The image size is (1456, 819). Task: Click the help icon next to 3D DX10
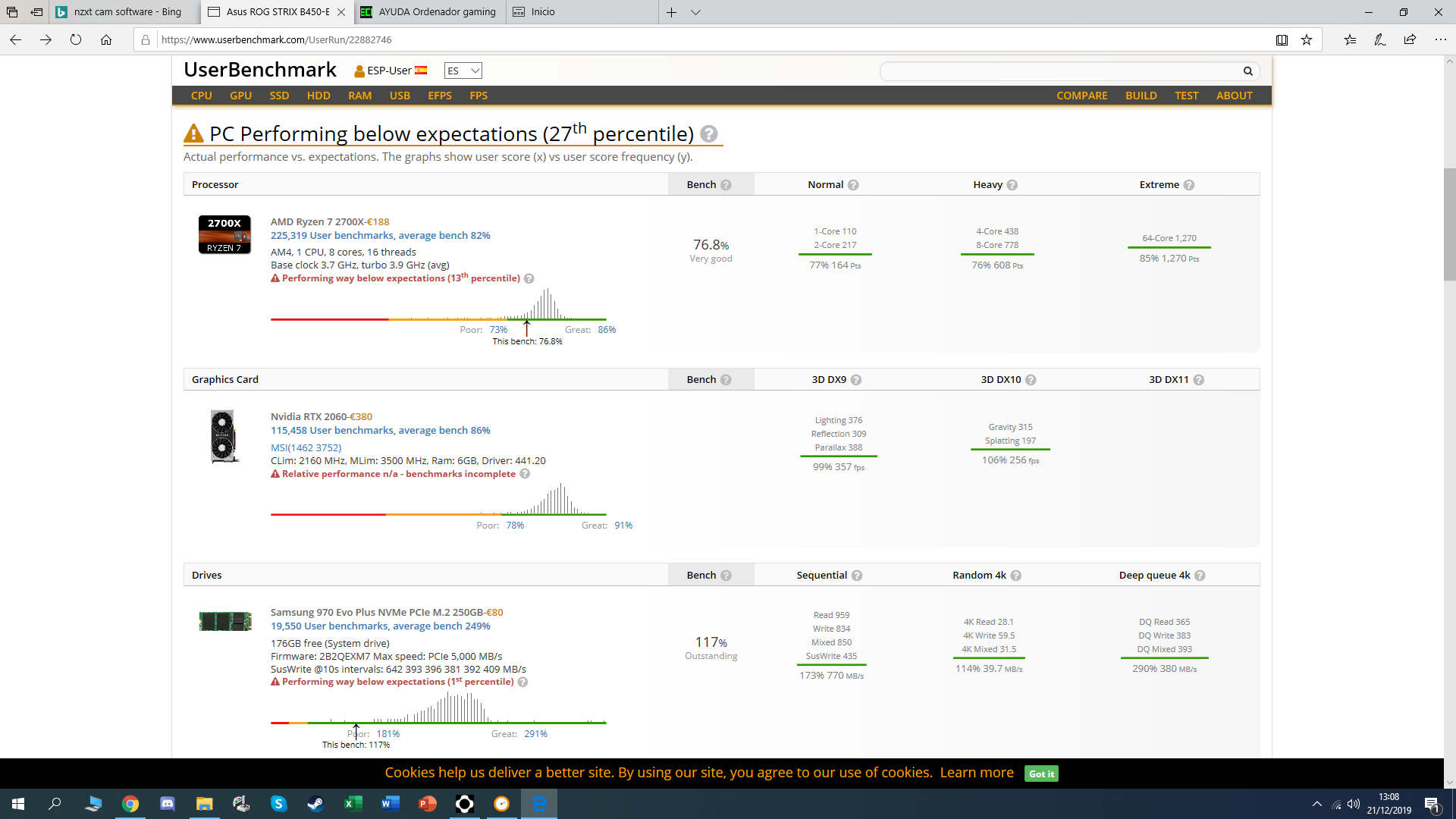[x=1031, y=380]
